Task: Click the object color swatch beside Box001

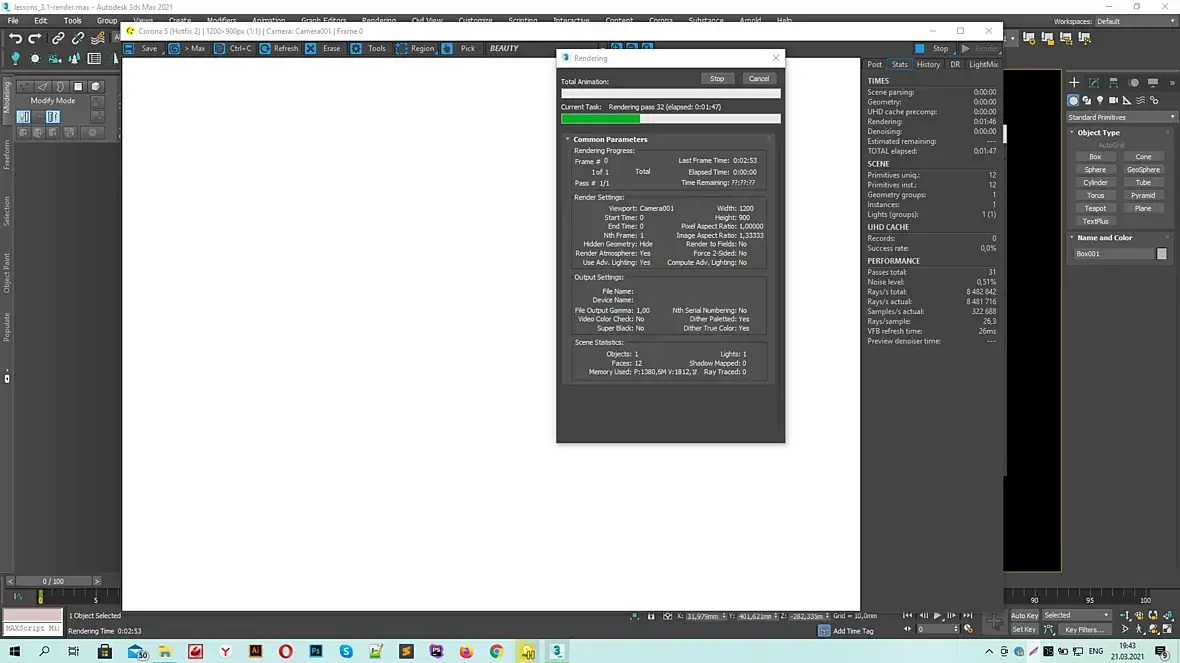Action: click(x=1161, y=254)
